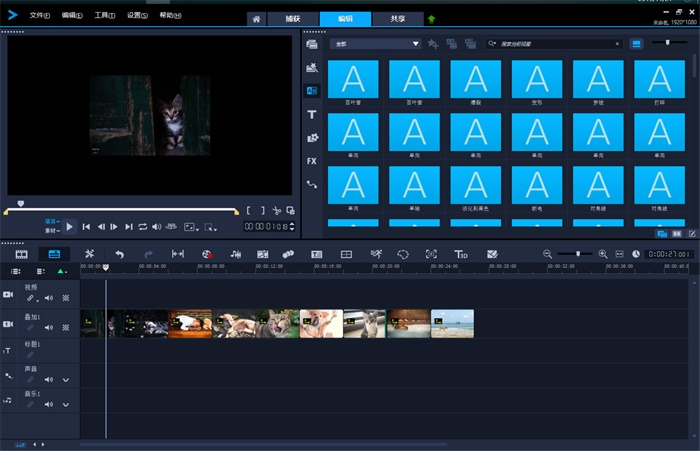700x451 pixels.
Task: Open the 全部 category dropdown
Action: point(375,44)
